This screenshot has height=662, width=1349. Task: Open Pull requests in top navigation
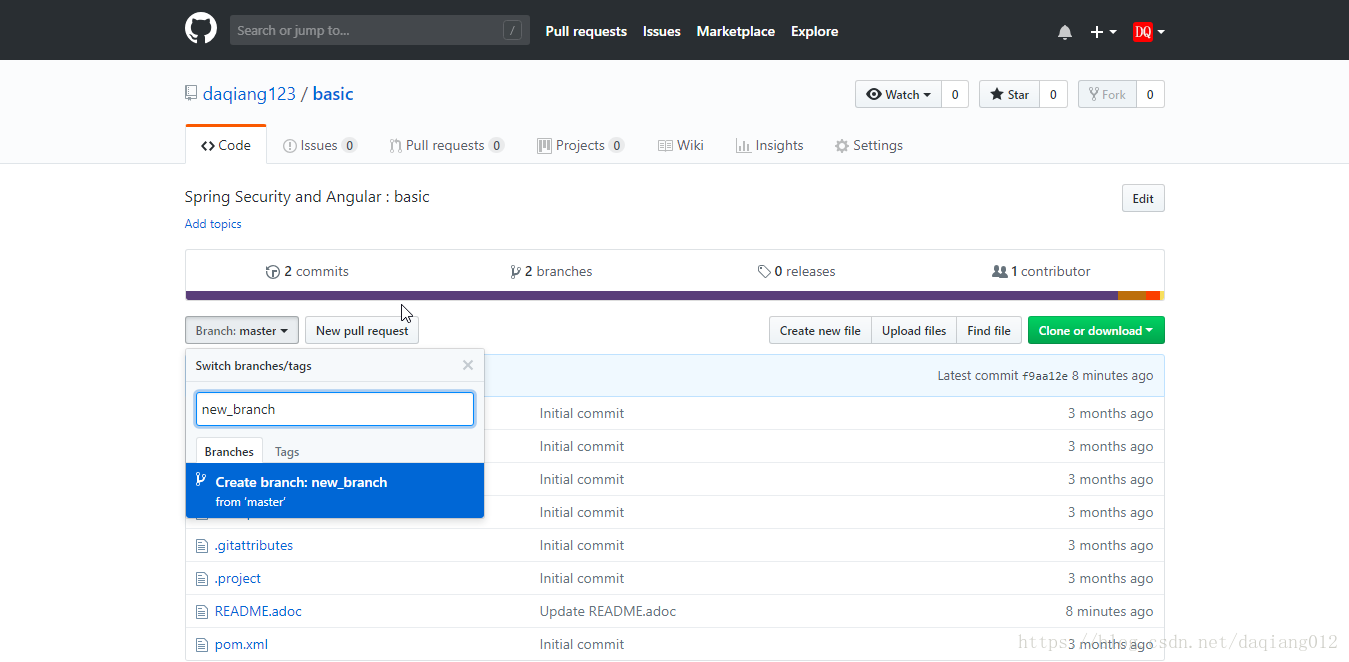[586, 31]
